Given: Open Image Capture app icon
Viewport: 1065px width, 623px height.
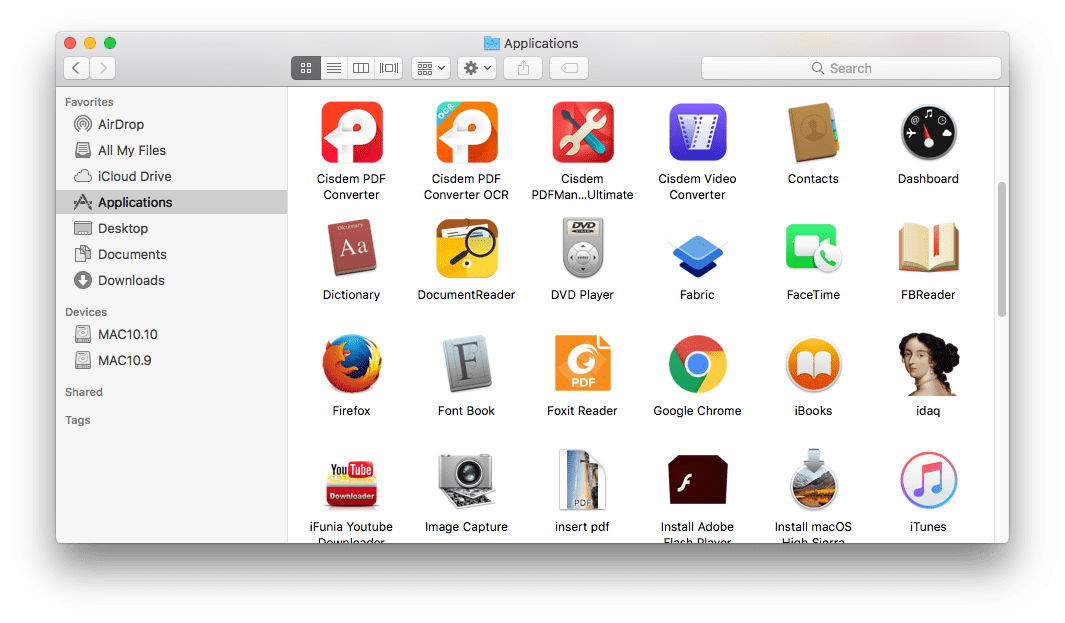Looking at the screenshot, I should [x=467, y=480].
